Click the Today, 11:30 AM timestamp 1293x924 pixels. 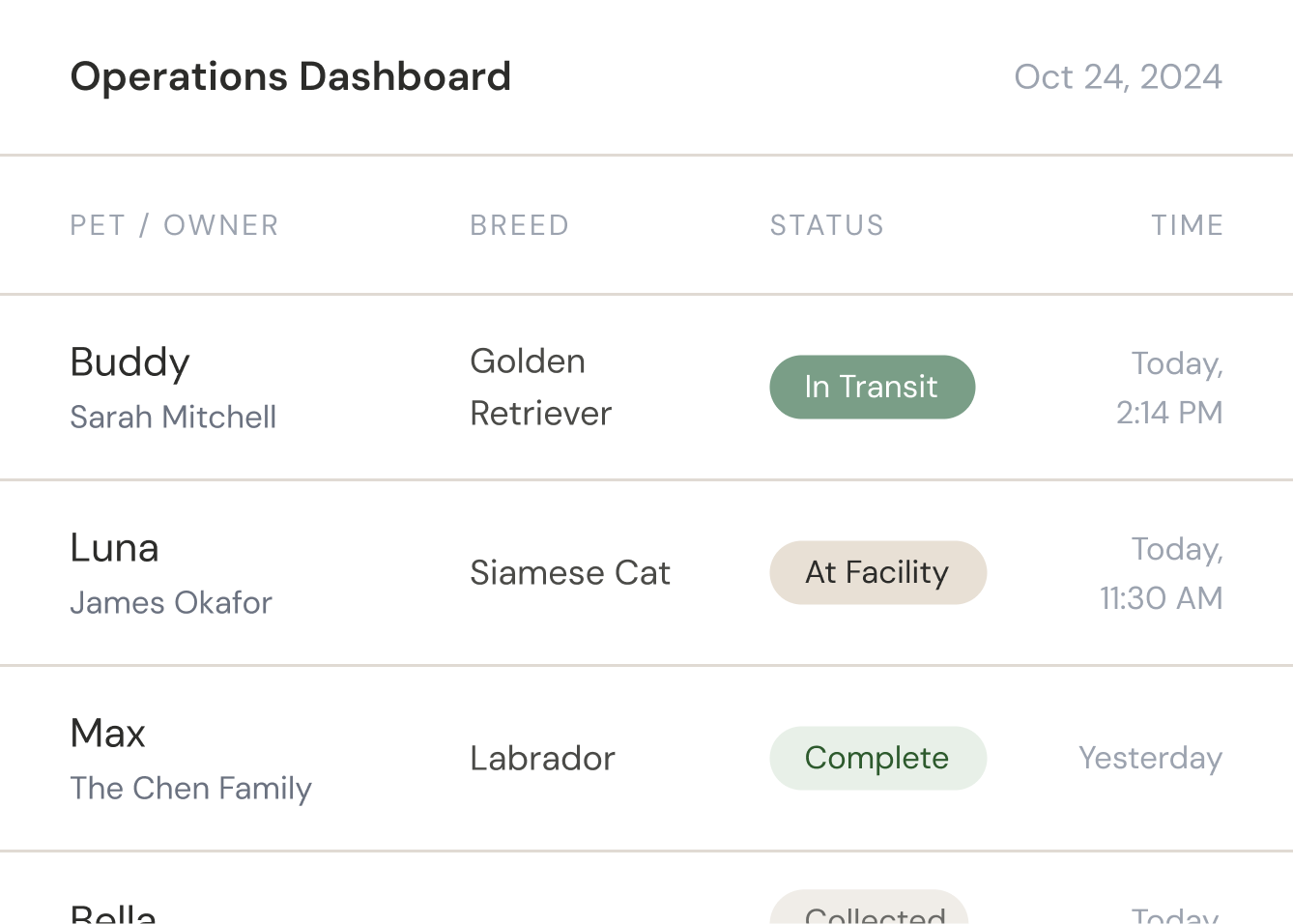(x=1161, y=573)
